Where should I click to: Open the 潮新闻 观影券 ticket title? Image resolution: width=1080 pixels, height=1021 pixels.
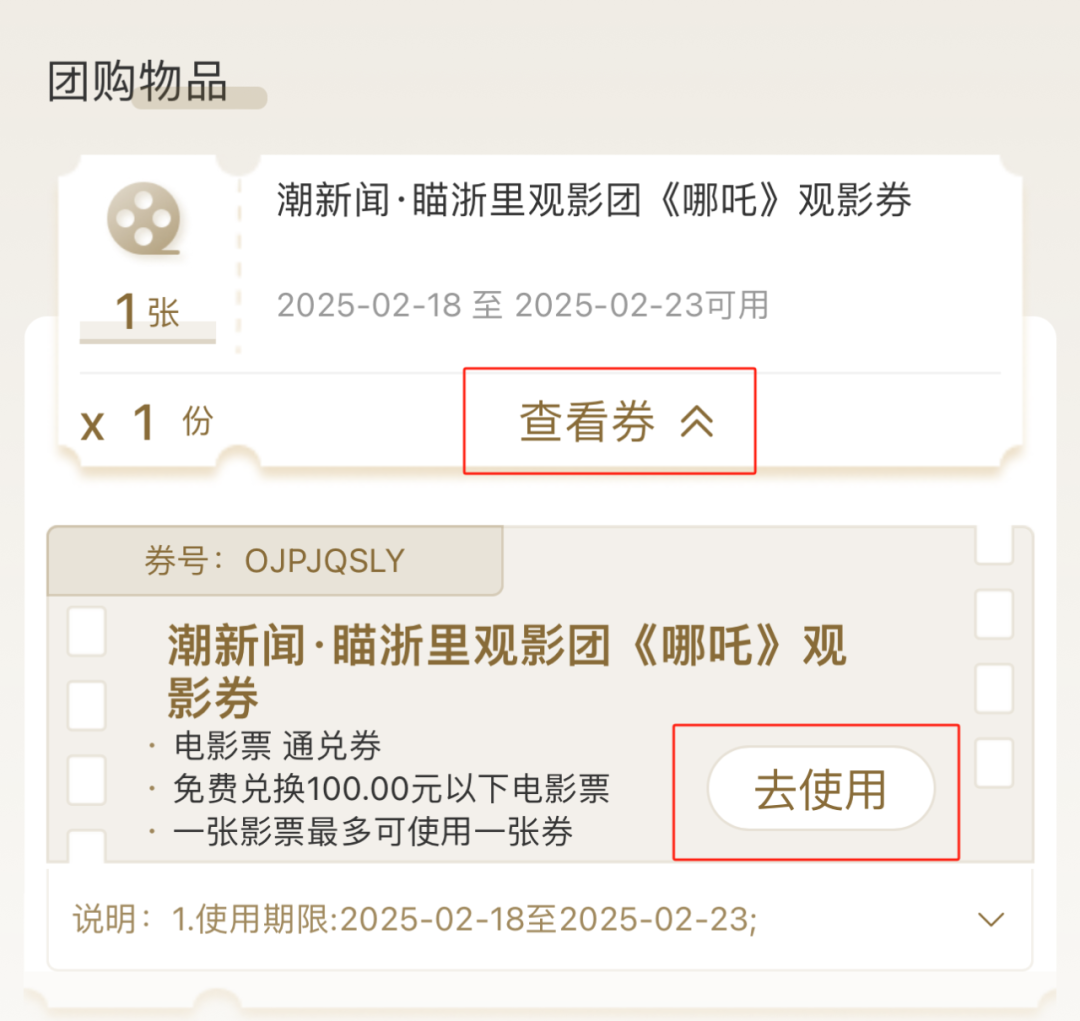(x=594, y=200)
